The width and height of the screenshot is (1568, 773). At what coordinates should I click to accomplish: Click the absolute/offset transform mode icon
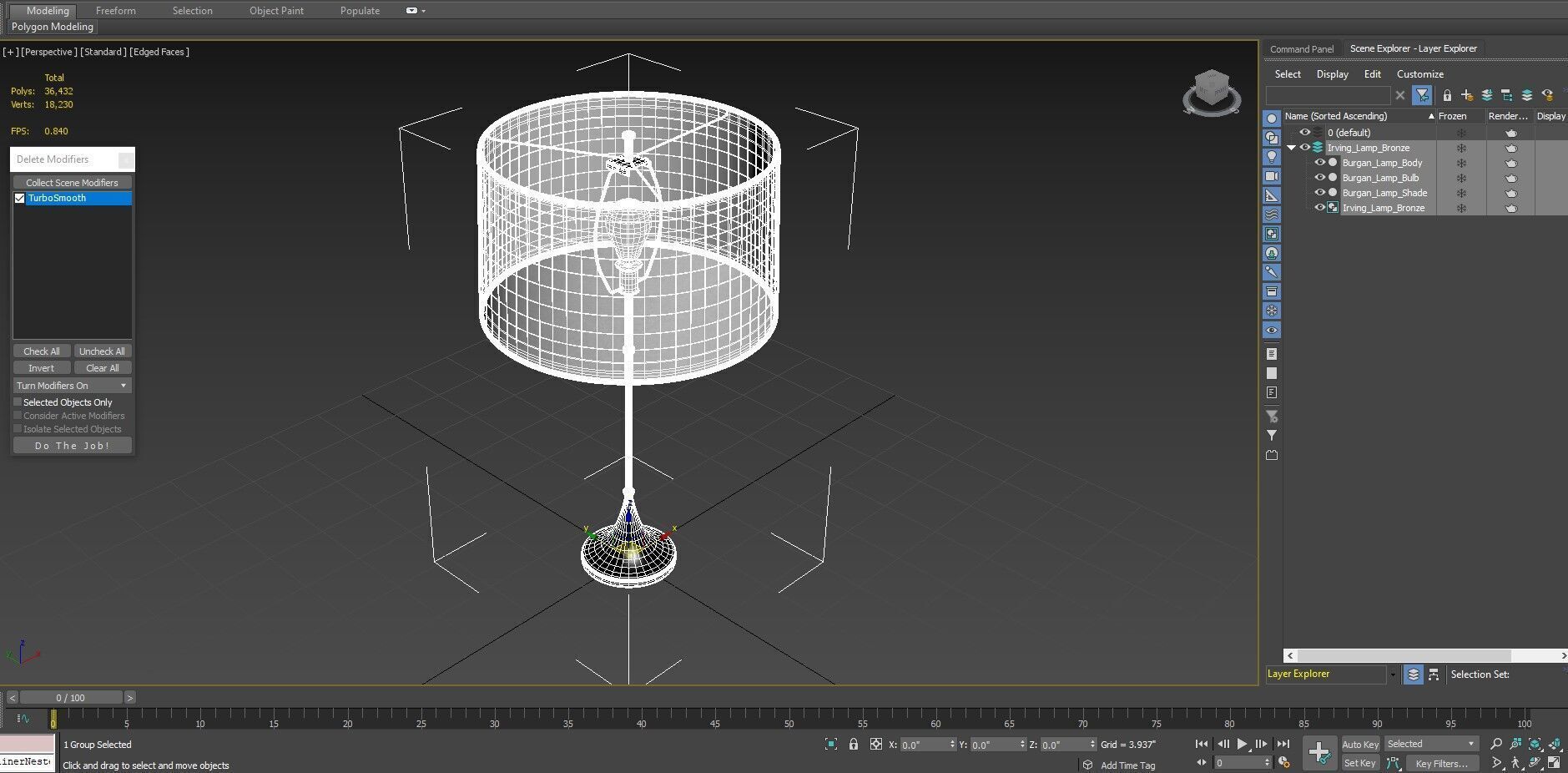pos(875,744)
